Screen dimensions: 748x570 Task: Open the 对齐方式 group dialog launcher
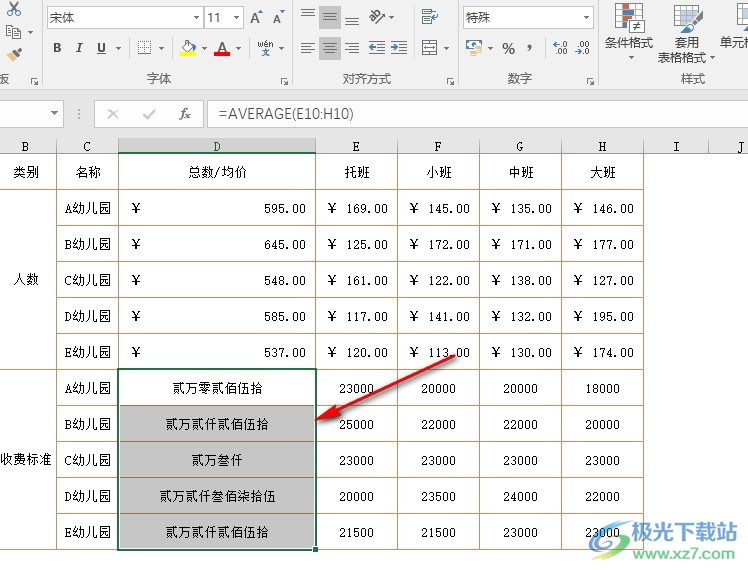[x=450, y=82]
